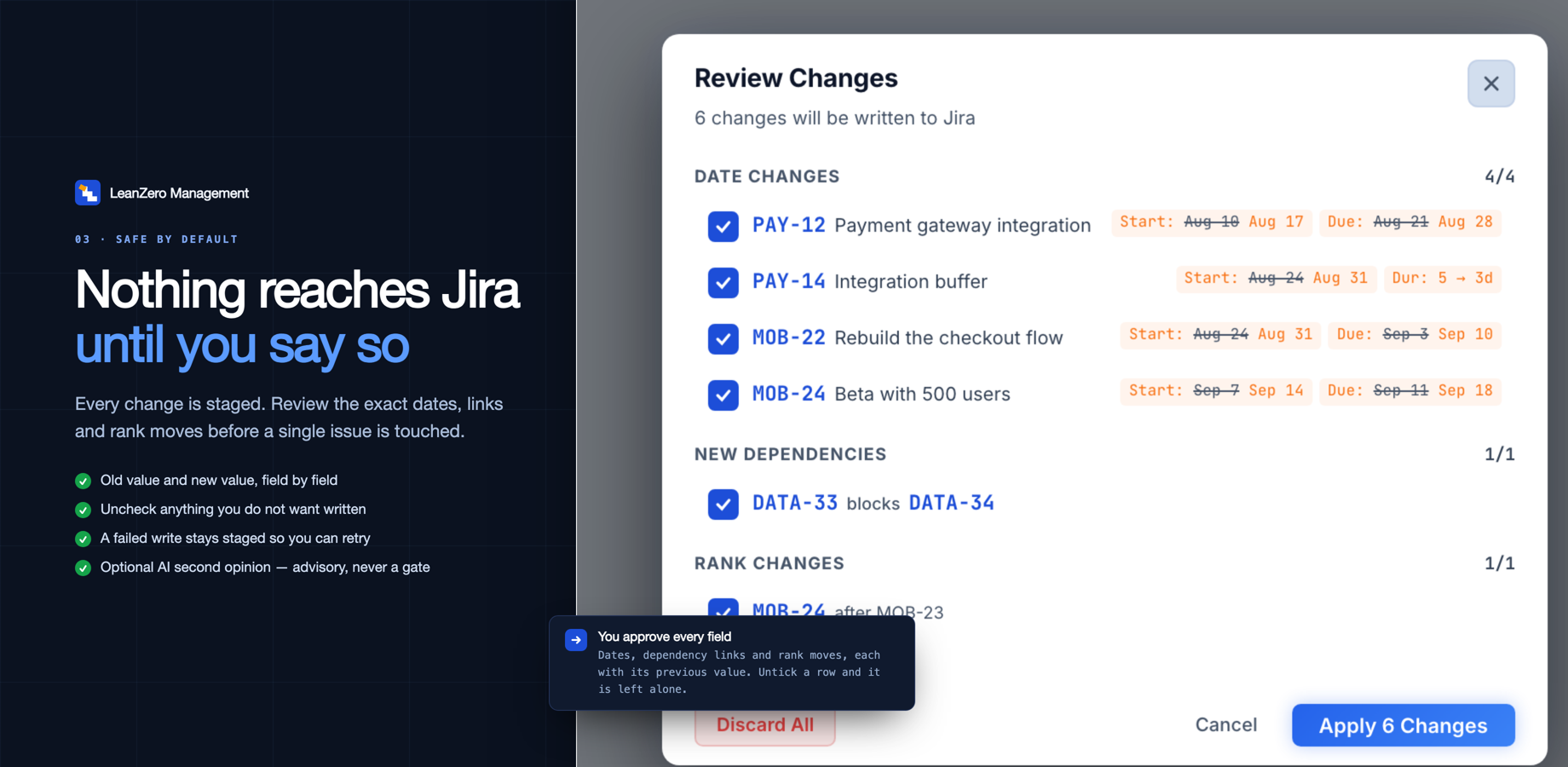
Task: Click the 'You approve every field' tooltip title
Action: pyautogui.click(x=664, y=637)
